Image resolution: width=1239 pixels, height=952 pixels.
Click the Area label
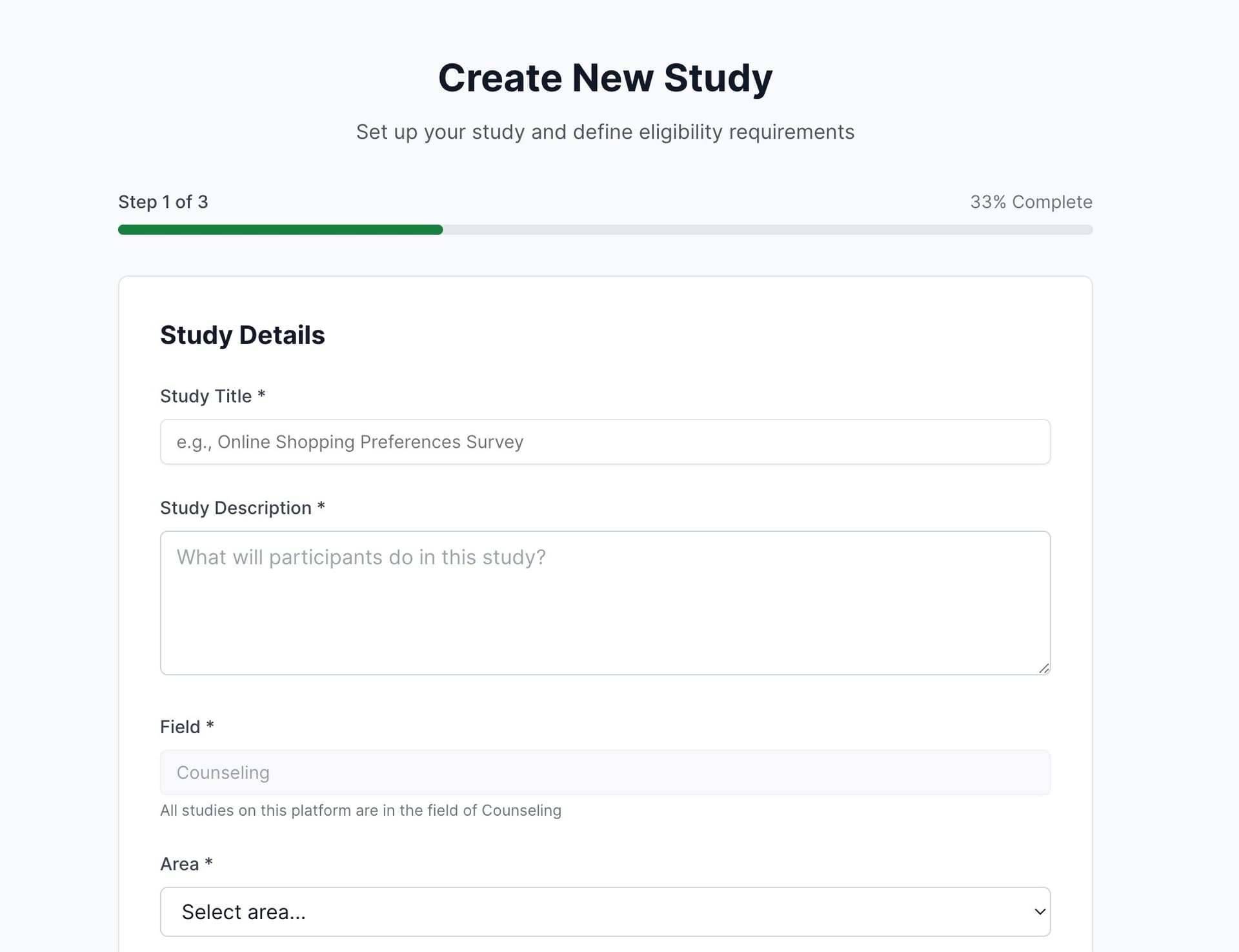tap(186, 864)
